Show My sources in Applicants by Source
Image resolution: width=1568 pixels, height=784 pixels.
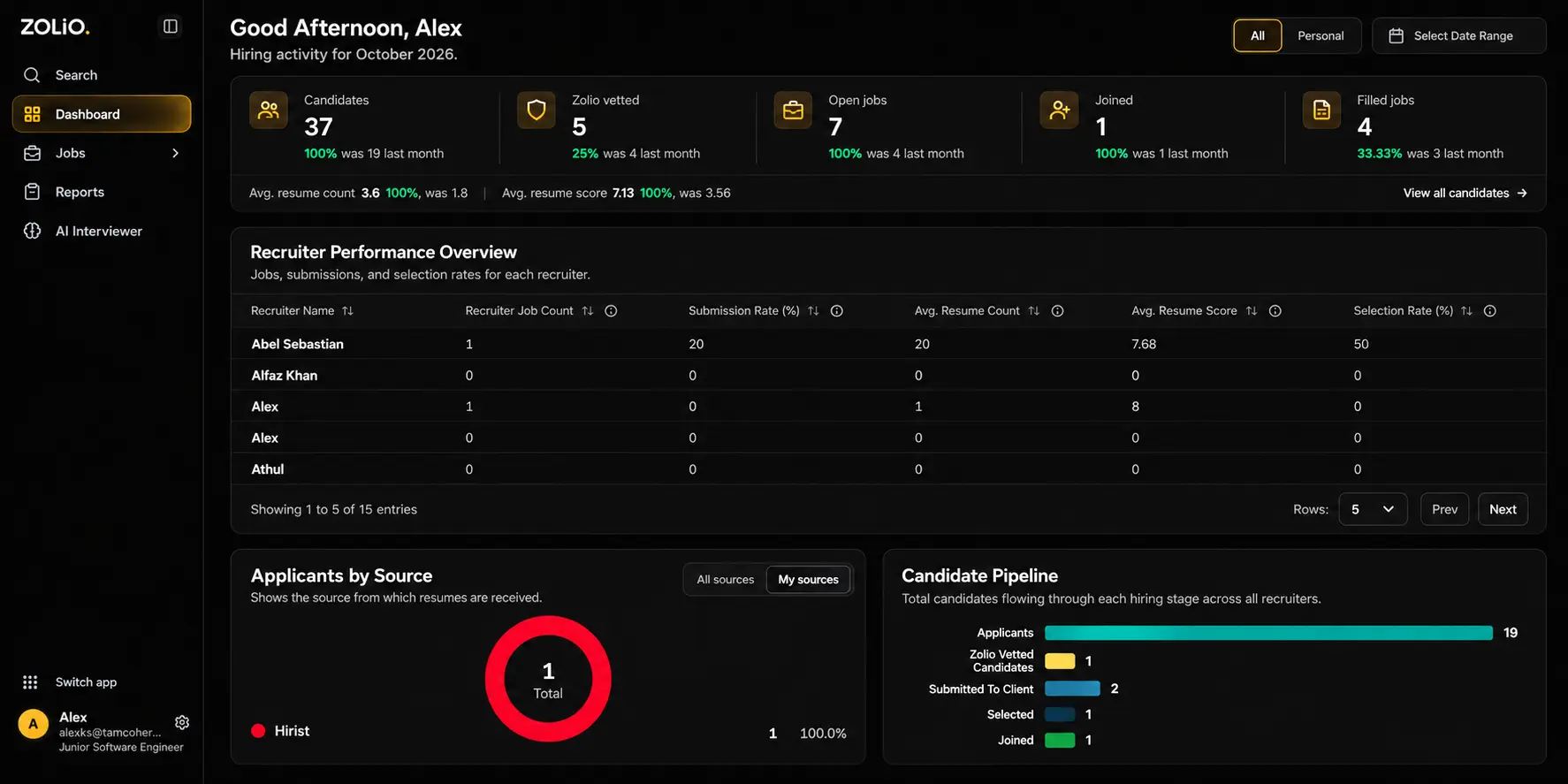[808, 580]
